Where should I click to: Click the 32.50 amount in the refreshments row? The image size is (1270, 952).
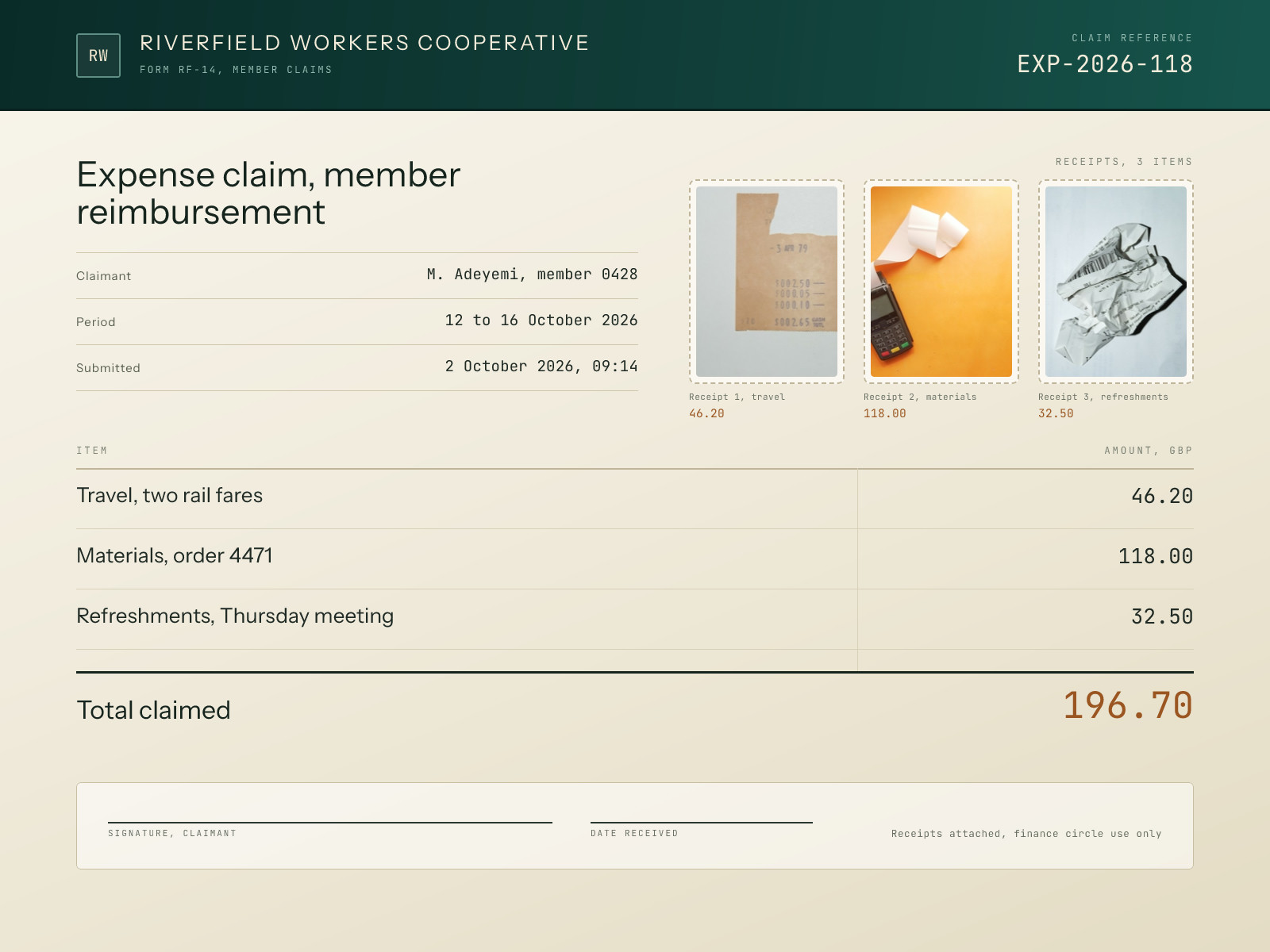[x=1162, y=617]
